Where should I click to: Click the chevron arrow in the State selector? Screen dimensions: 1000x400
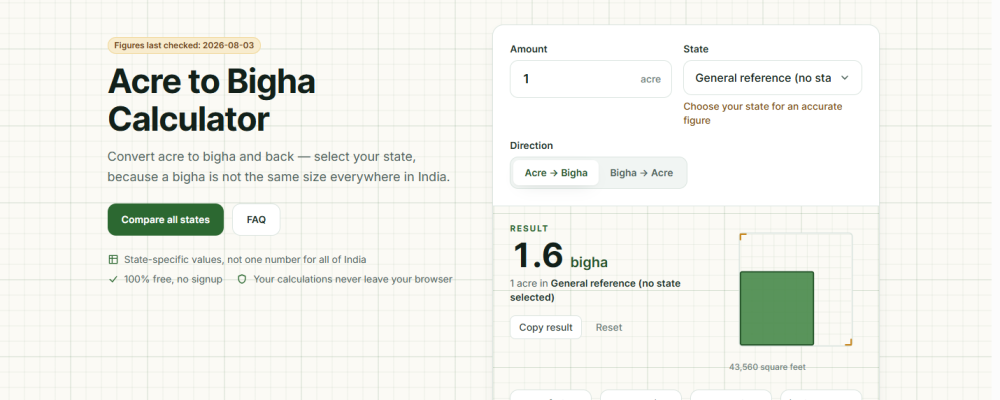845,78
